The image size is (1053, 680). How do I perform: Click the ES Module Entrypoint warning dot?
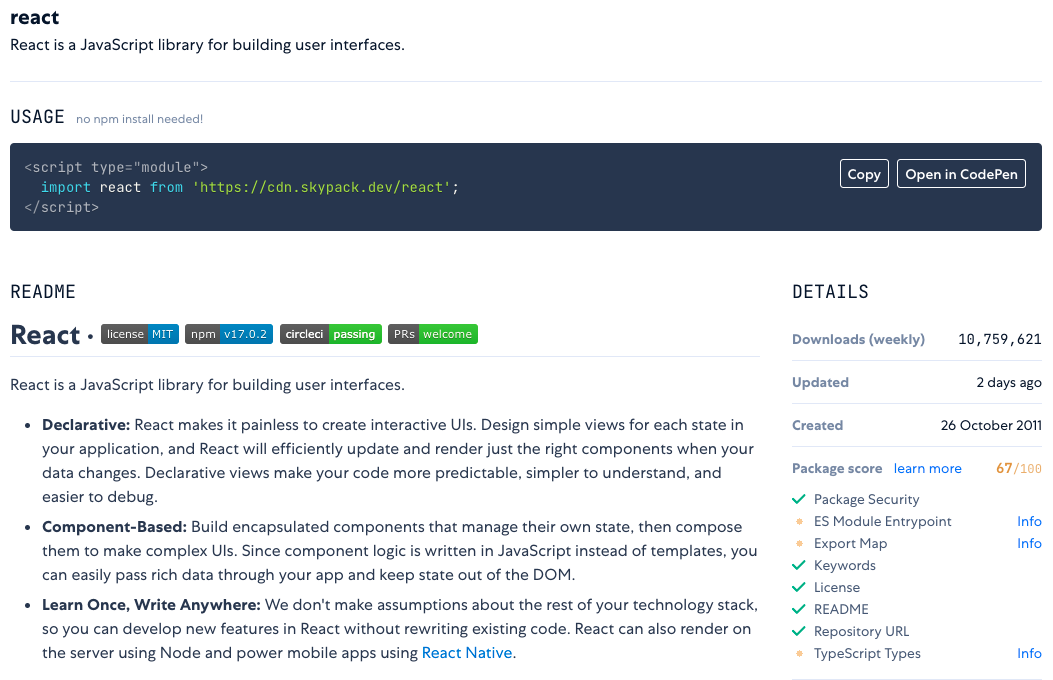[x=799, y=522]
